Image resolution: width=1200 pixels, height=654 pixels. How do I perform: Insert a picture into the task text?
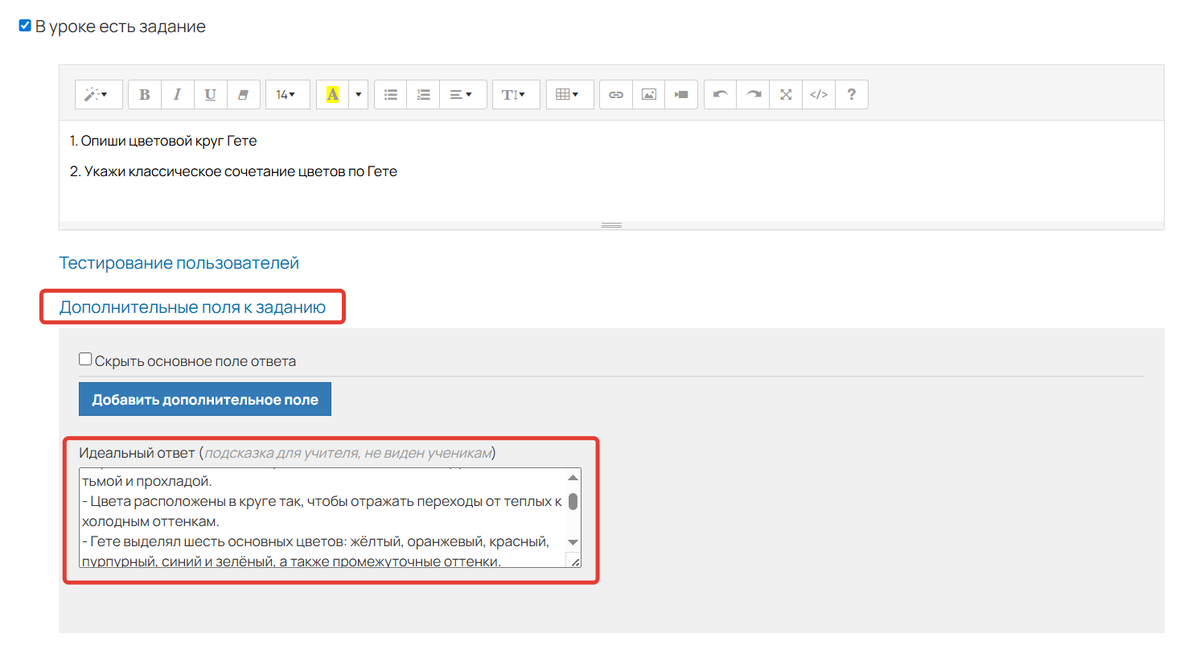click(649, 94)
